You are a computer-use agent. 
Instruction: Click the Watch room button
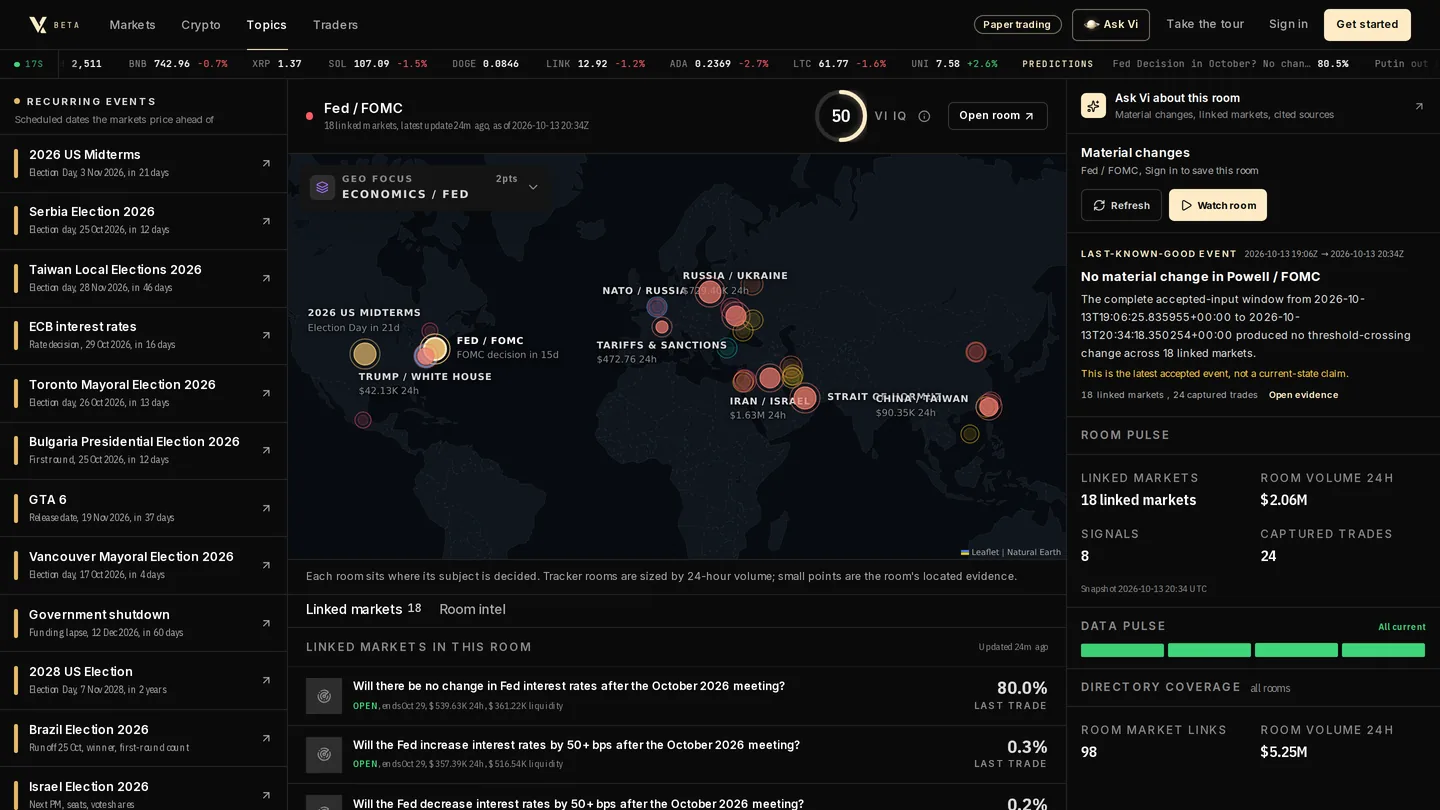pos(1218,205)
